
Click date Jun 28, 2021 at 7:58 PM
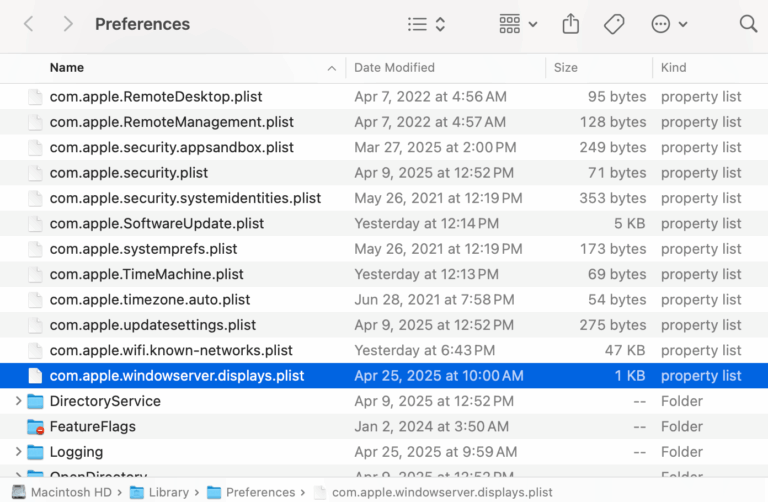(x=434, y=300)
